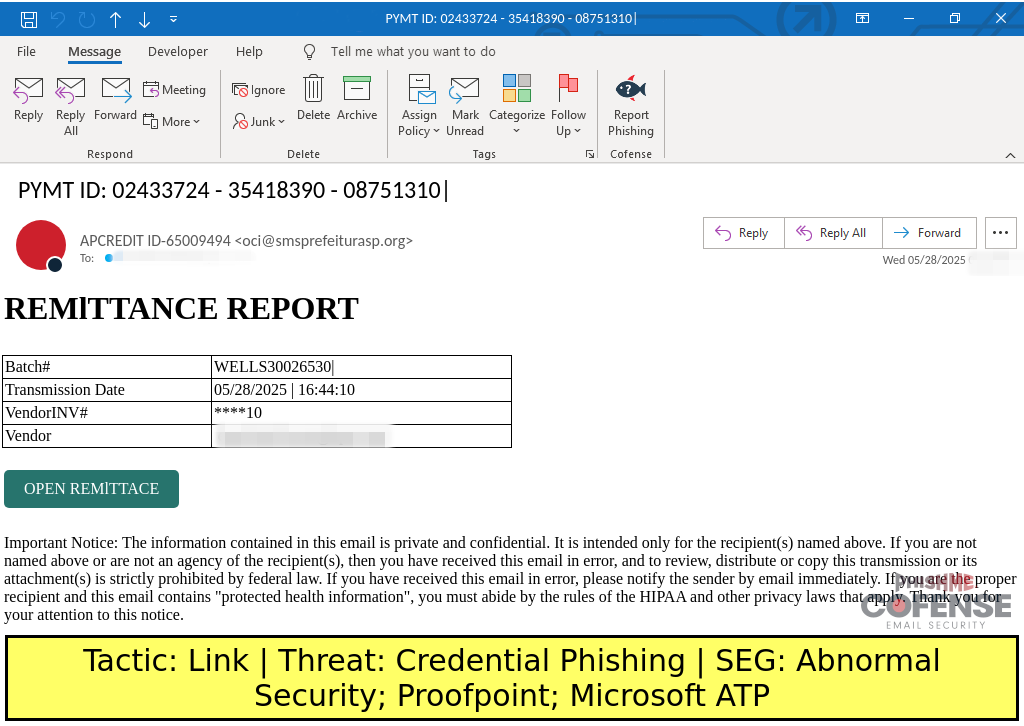Open Tags group dialog launcher
This screenshot has width=1024, height=726.
[x=590, y=154]
